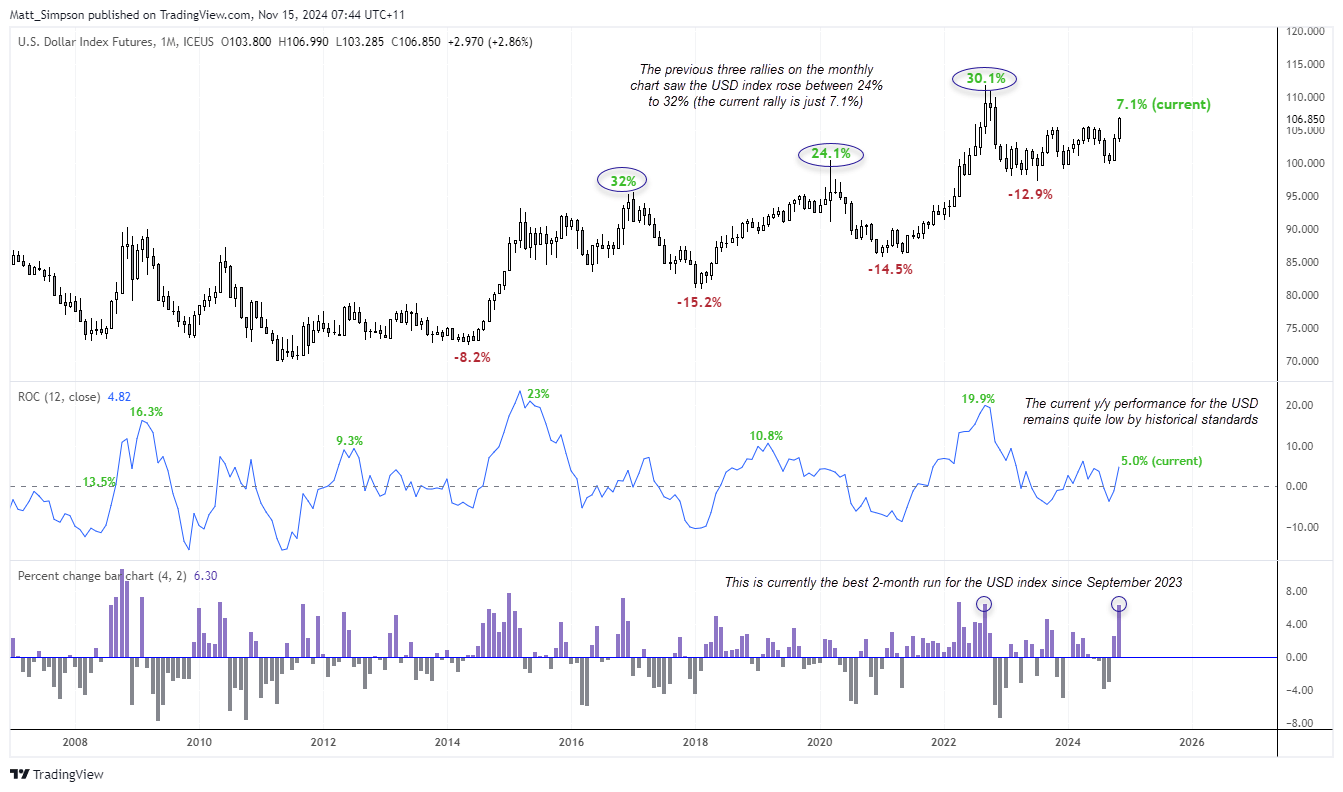Click the 13.5% ROC label

(100, 481)
